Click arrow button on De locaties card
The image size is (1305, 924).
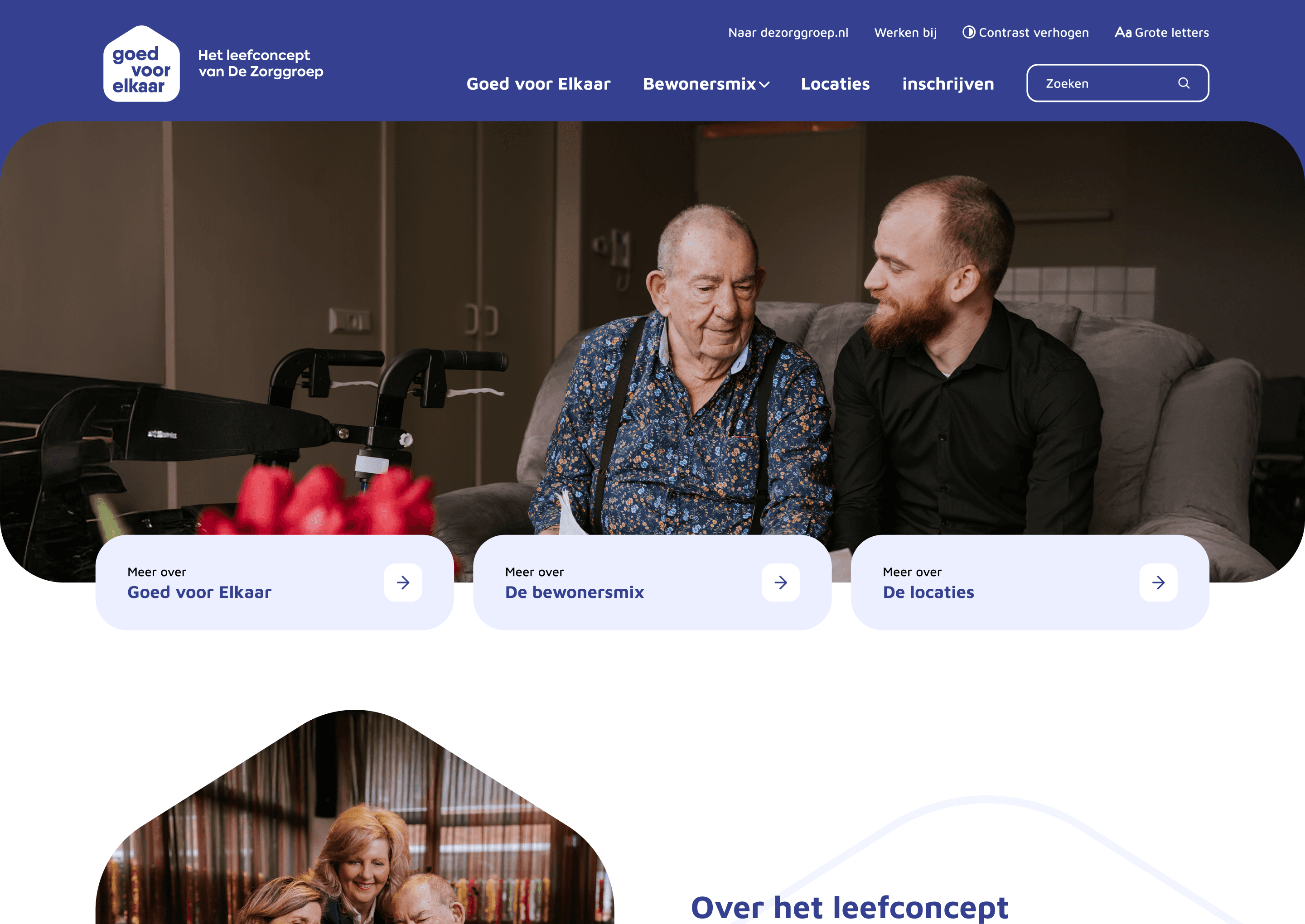click(1158, 582)
